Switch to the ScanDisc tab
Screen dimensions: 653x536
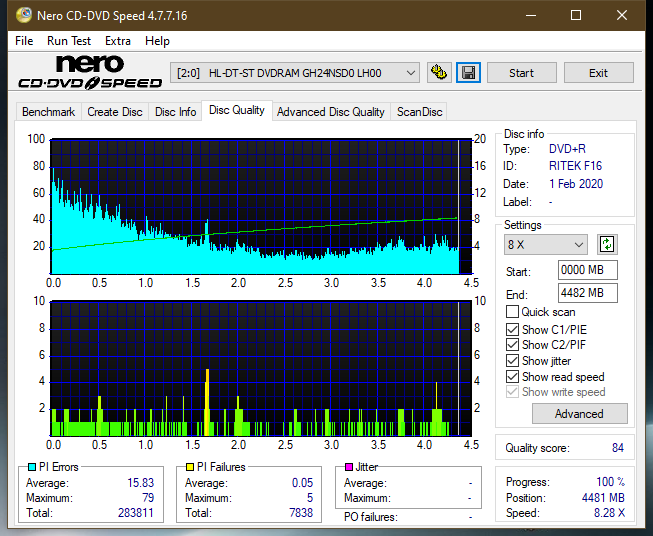click(x=419, y=112)
